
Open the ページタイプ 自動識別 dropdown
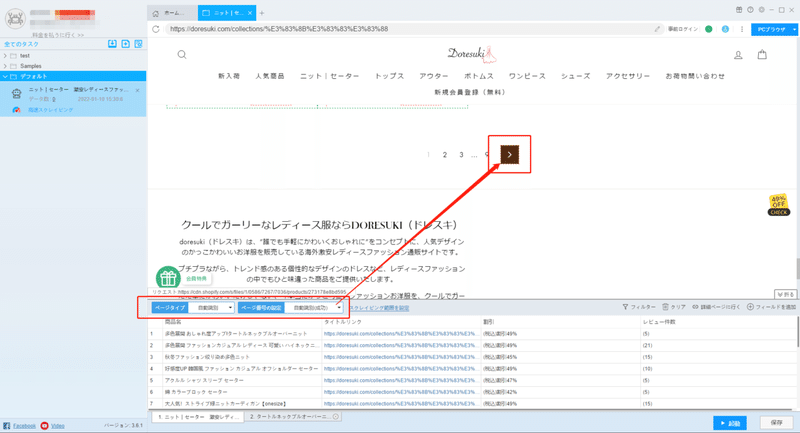click(x=212, y=308)
